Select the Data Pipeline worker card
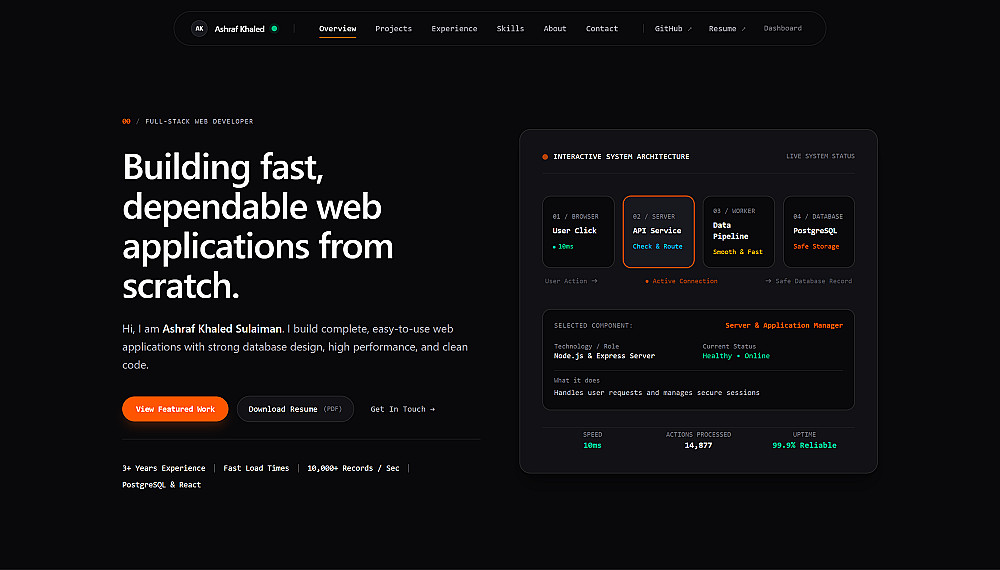Screen dimensions: 1000x570 pos(739,232)
